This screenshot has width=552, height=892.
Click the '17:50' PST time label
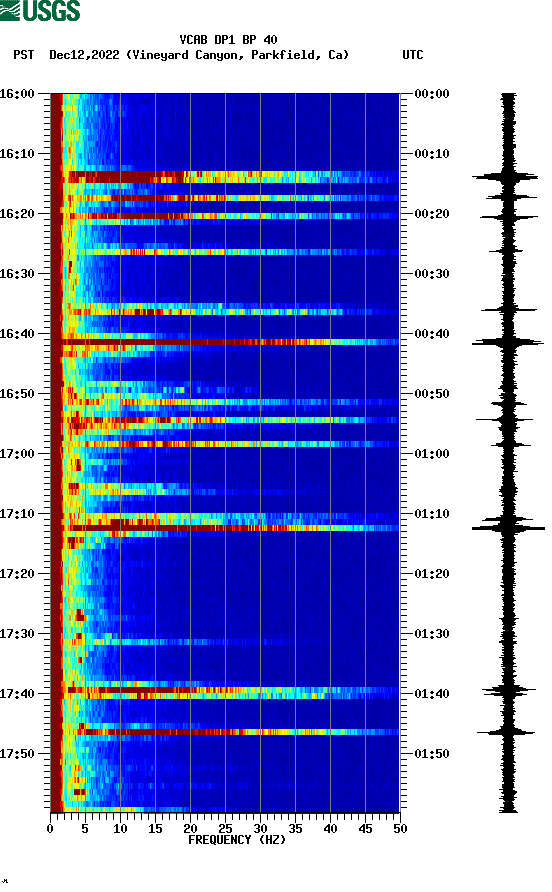pyautogui.click(x=17, y=754)
